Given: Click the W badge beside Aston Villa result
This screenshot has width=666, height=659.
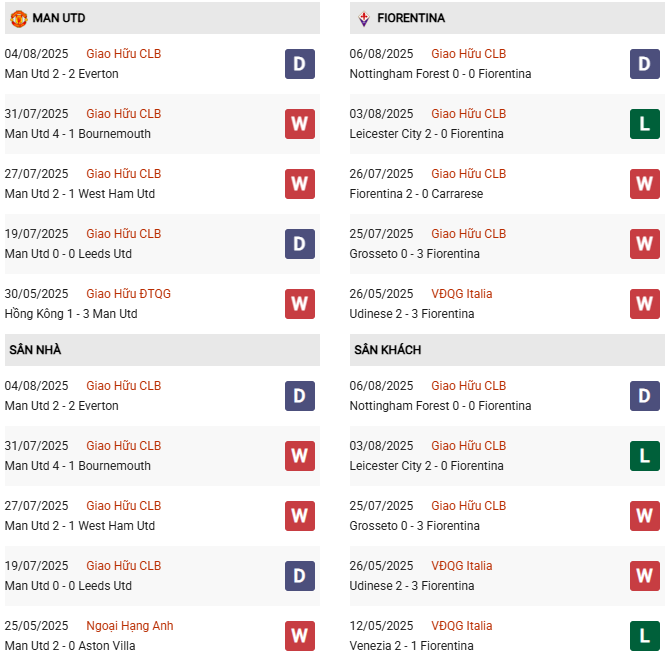Looking at the screenshot, I should pos(299,636).
